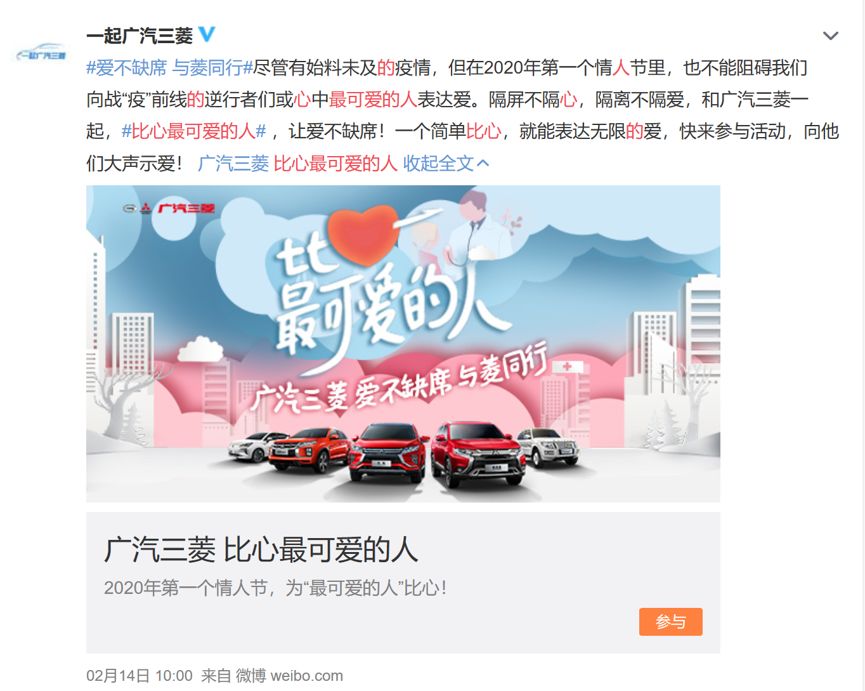Open the #爱不缺席 与菱同行# hashtag
865x691 pixels.
(169, 68)
